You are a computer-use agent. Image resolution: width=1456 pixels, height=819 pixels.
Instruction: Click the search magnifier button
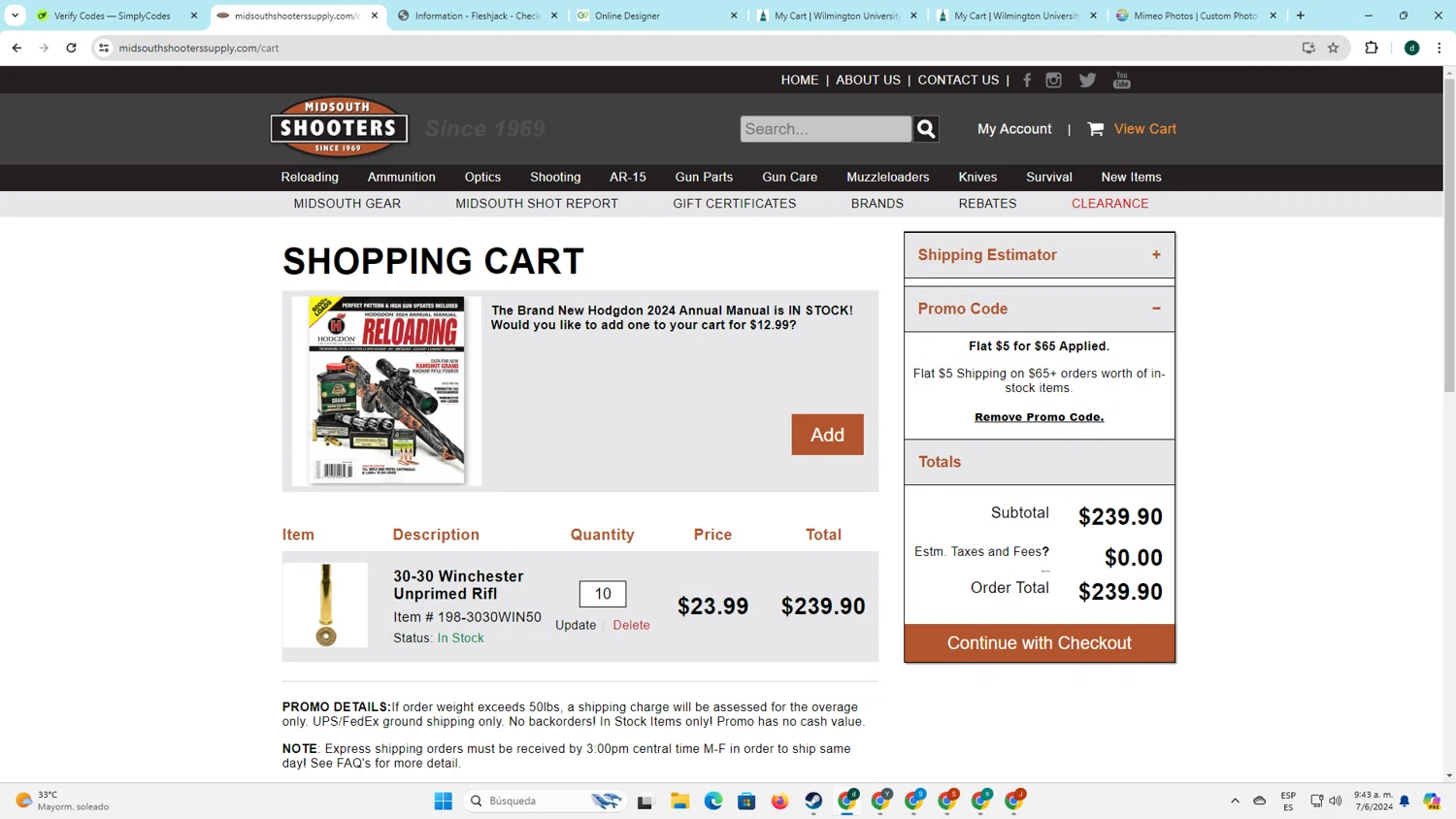(x=926, y=129)
